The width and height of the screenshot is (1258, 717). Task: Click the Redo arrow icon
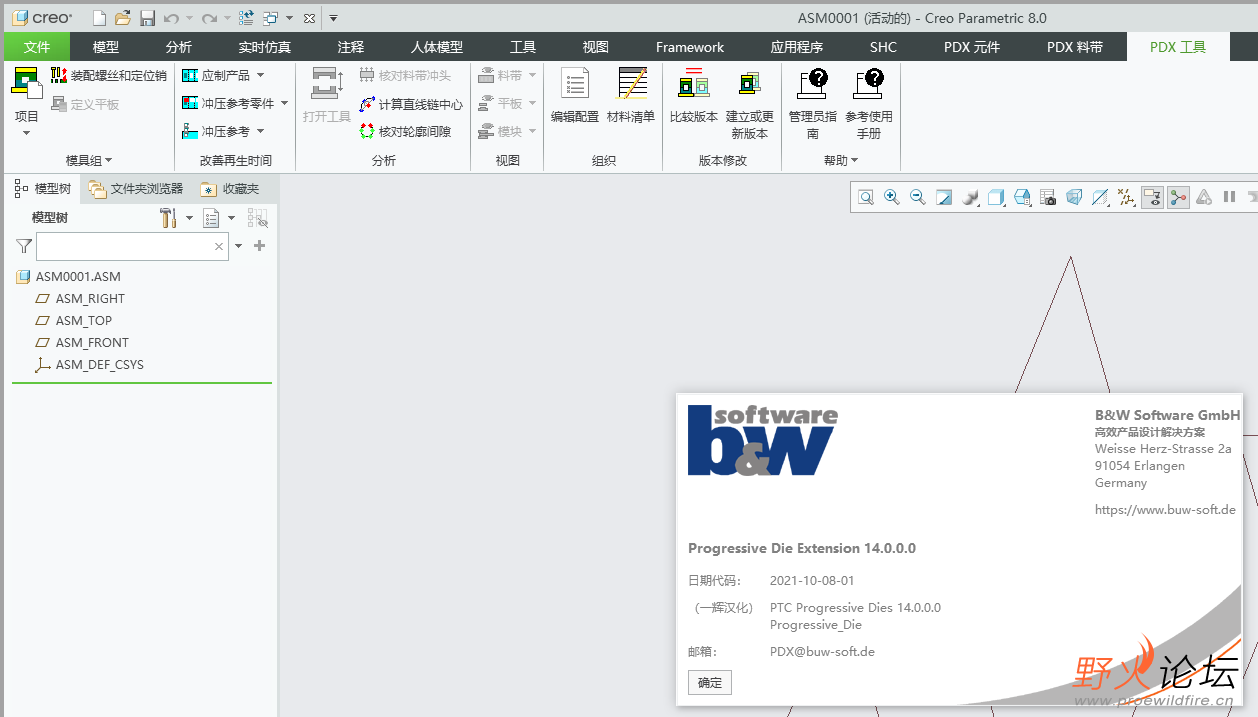pos(209,18)
